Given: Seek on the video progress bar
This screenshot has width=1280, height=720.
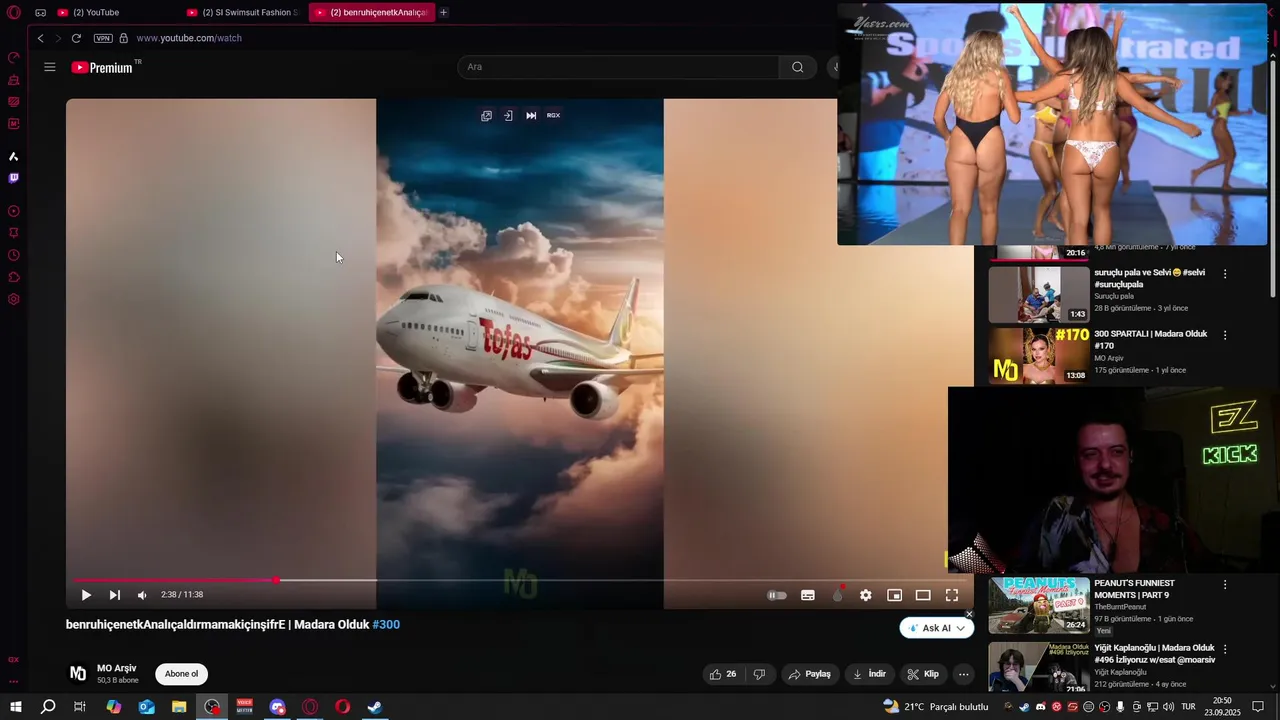Looking at the screenshot, I should coord(519,580).
